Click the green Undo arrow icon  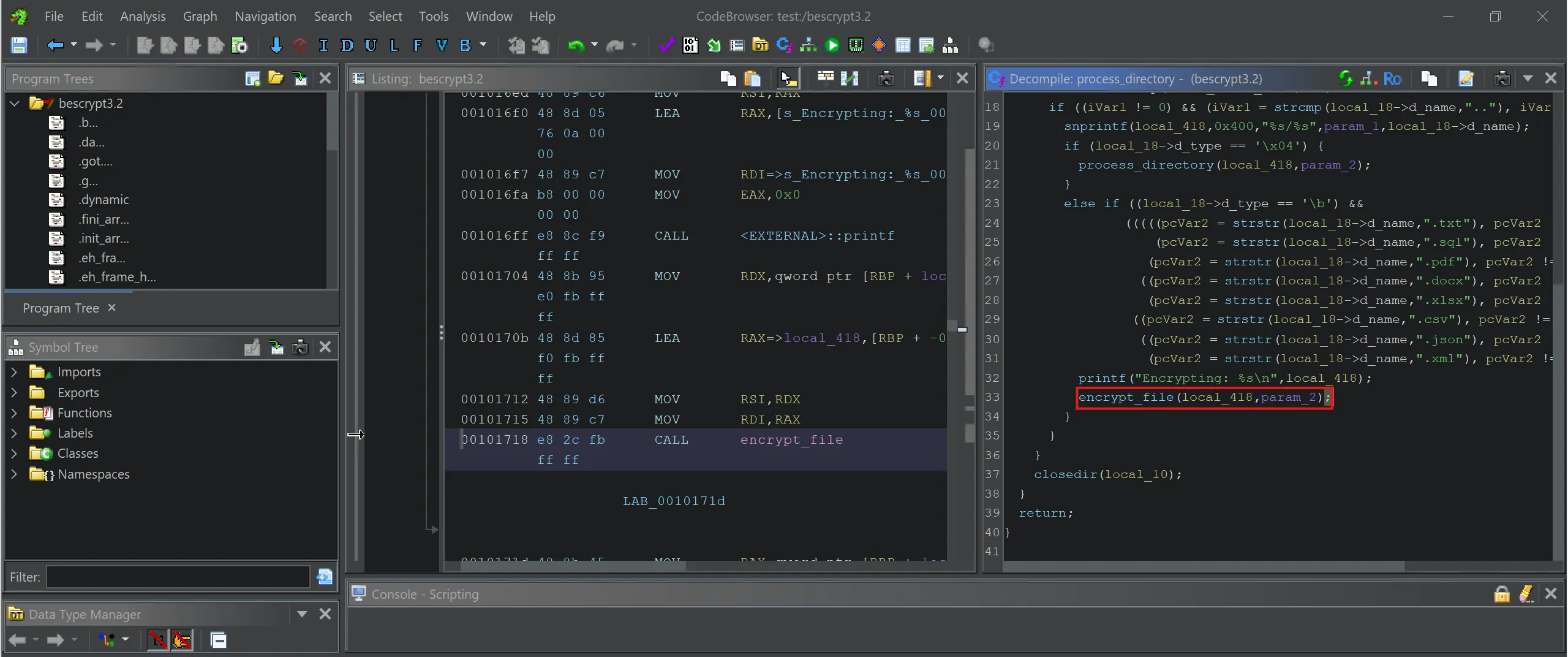coord(576,45)
